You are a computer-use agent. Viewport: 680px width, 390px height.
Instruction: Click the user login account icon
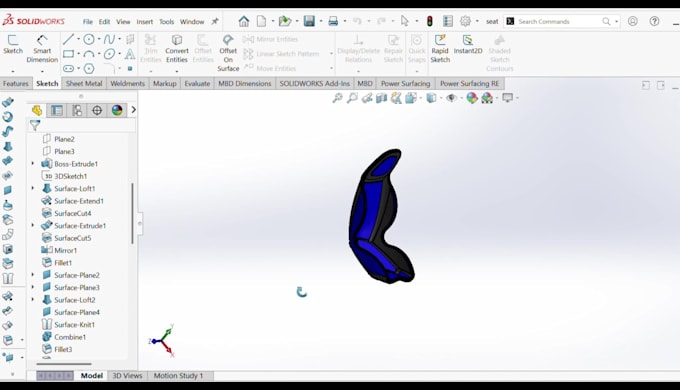click(633, 21)
